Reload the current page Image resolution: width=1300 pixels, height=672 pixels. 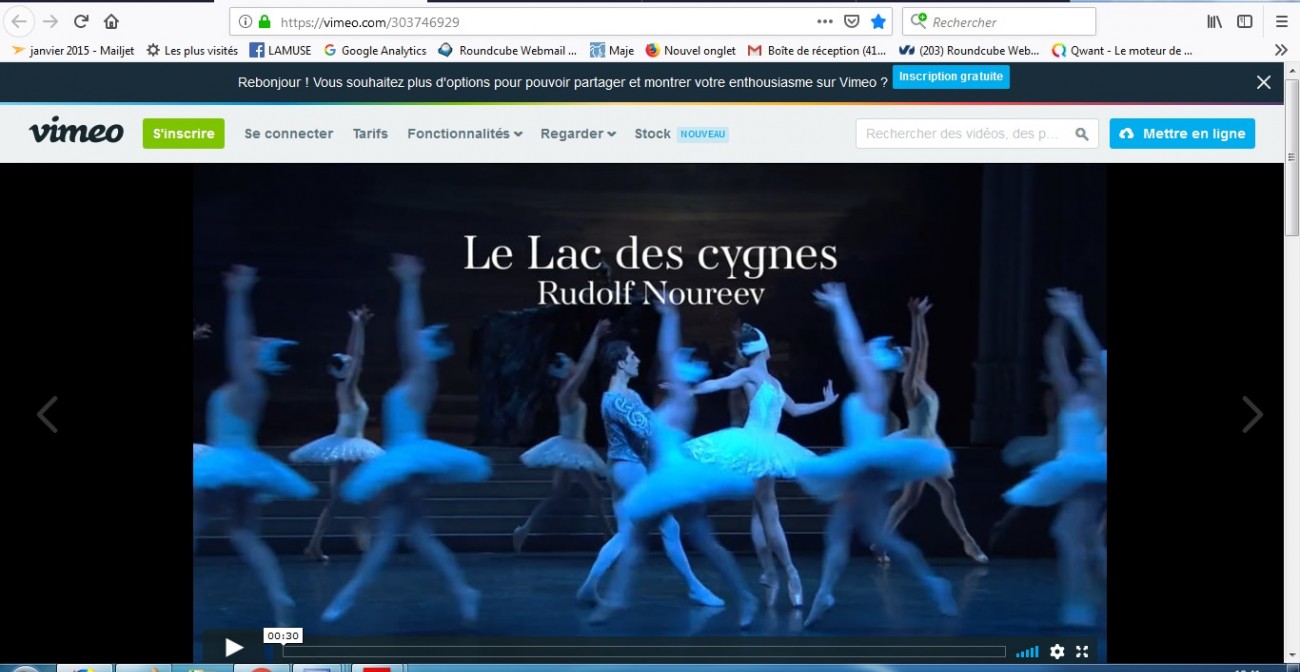tap(81, 21)
